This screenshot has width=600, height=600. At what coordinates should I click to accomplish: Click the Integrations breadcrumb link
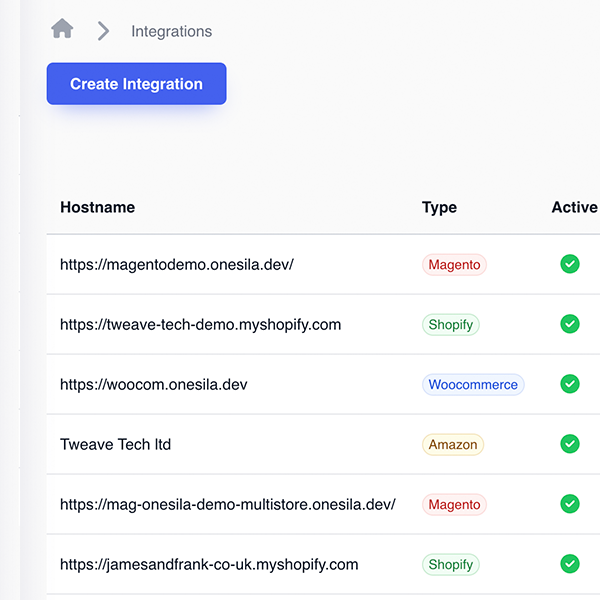(x=171, y=31)
